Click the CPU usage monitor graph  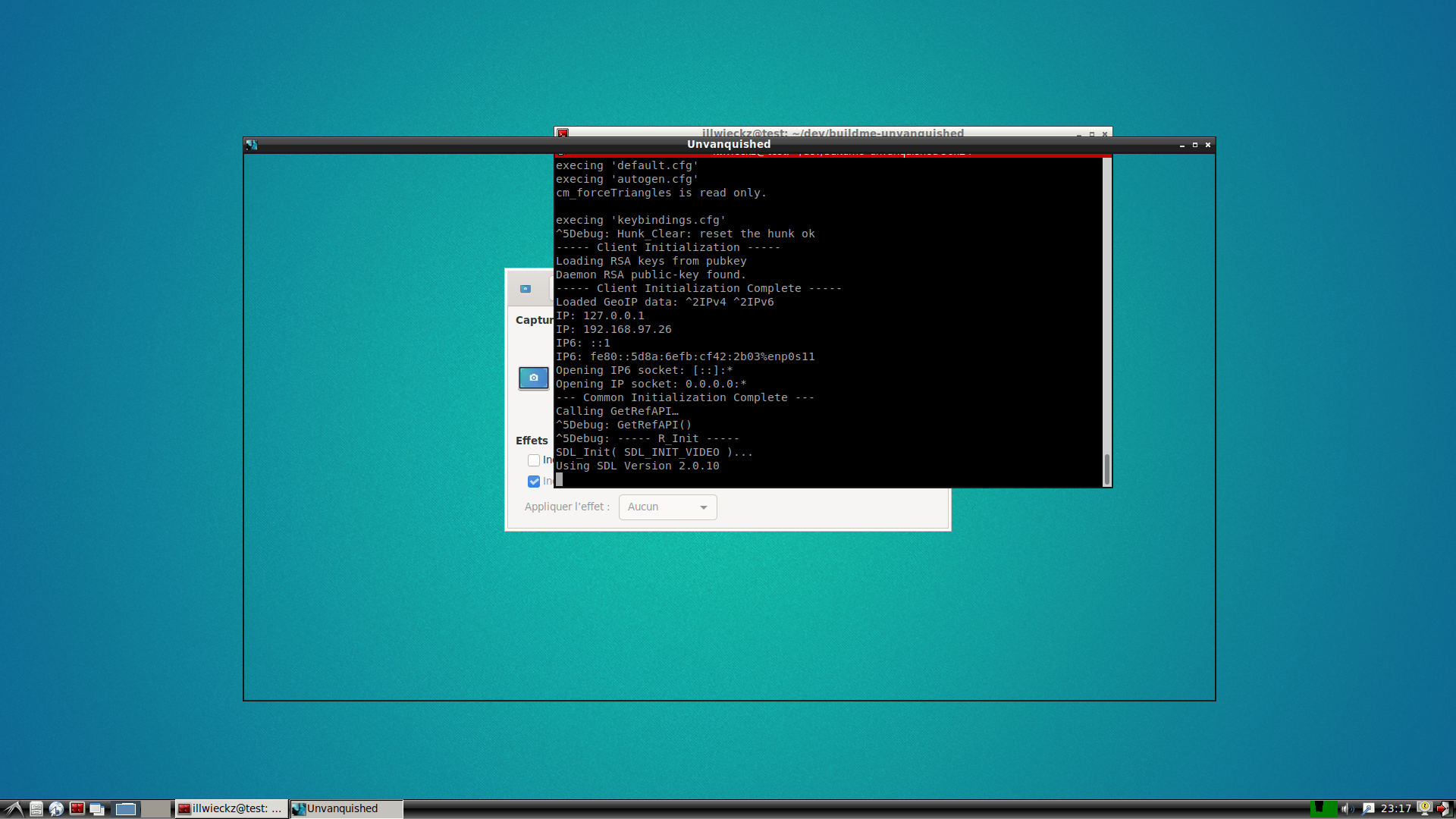coord(1323,808)
